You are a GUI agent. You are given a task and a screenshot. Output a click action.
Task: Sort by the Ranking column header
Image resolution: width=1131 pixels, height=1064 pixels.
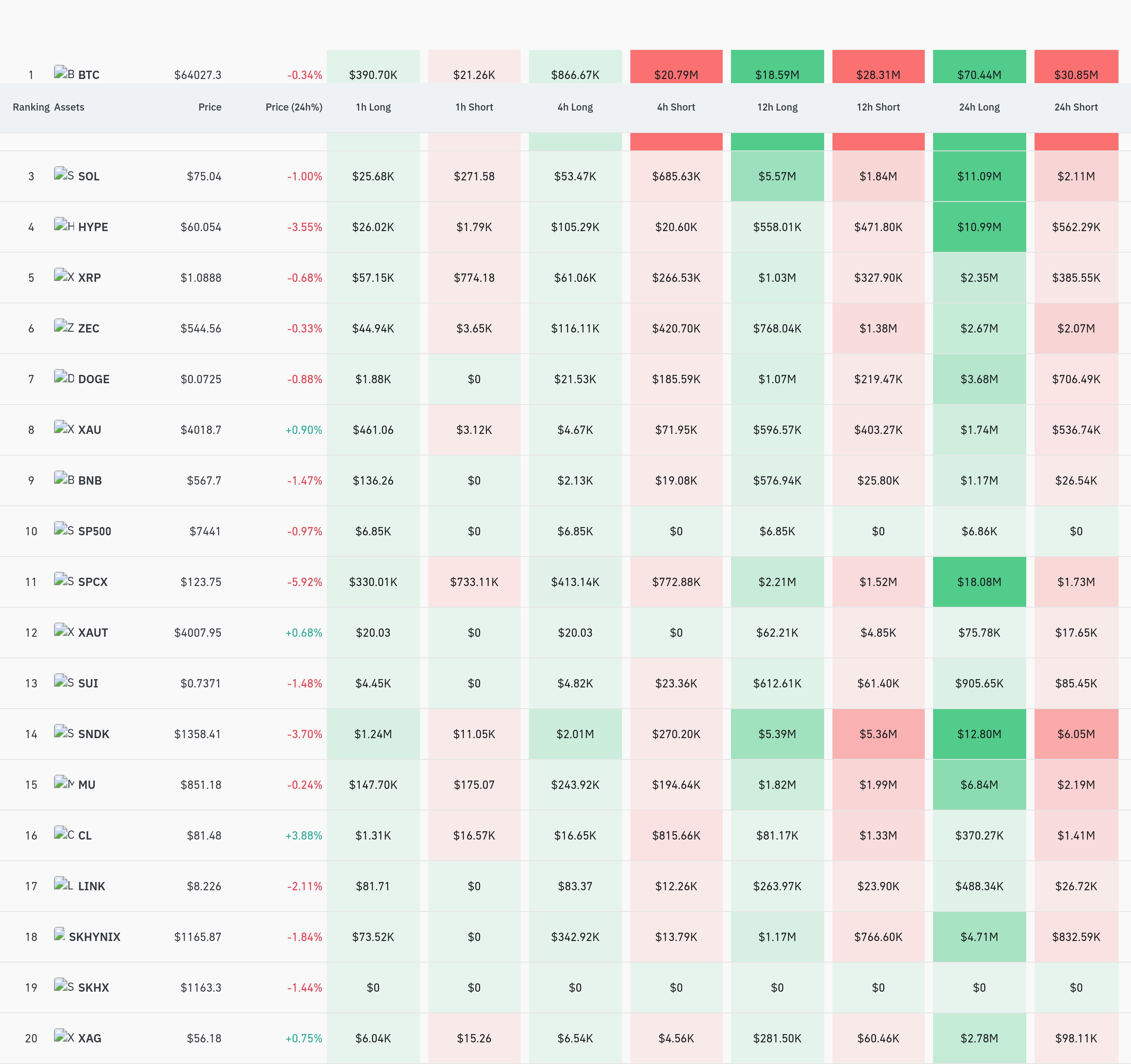[x=31, y=107]
